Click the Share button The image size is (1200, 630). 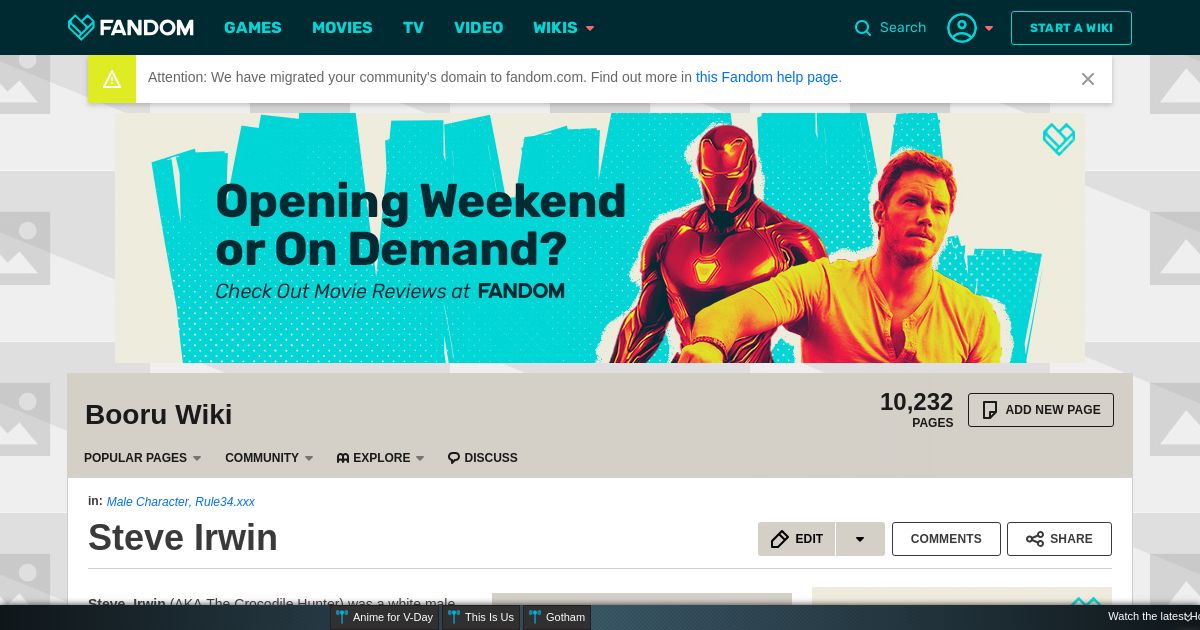pos(1059,539)
